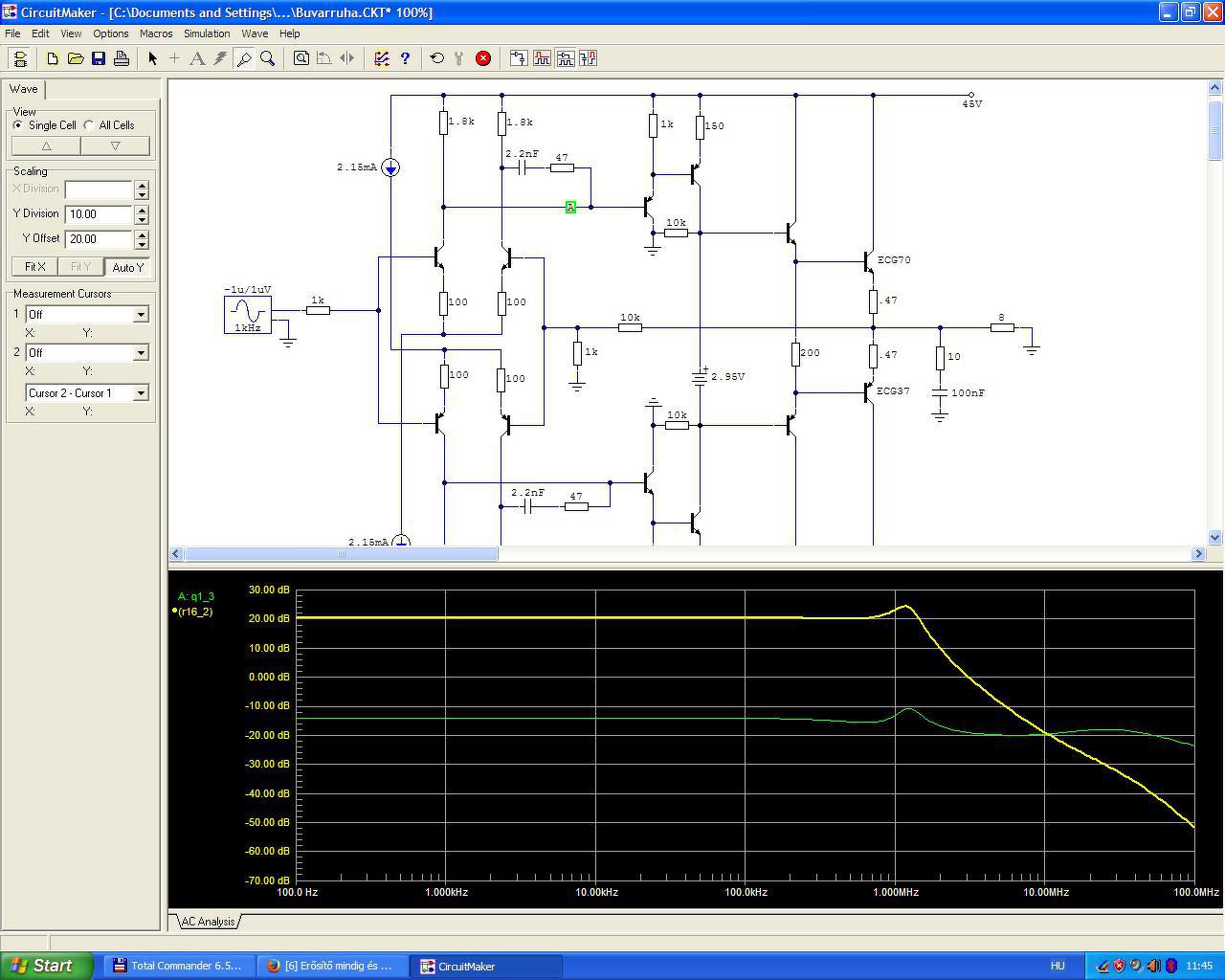Toggle the Auto Y scaling button
1225x980 pixels.
[127, 267]
